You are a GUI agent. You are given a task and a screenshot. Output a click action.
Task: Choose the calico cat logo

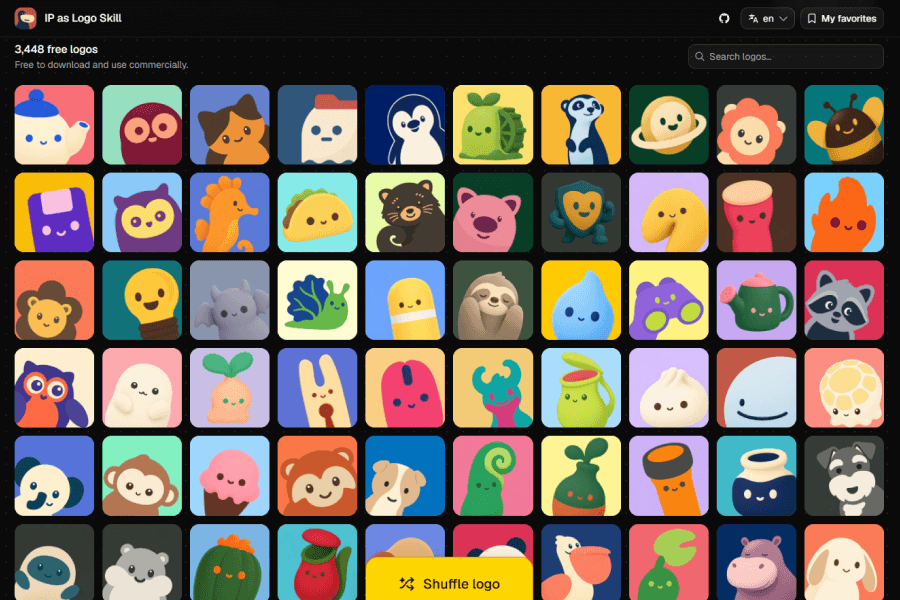[230, 125]
